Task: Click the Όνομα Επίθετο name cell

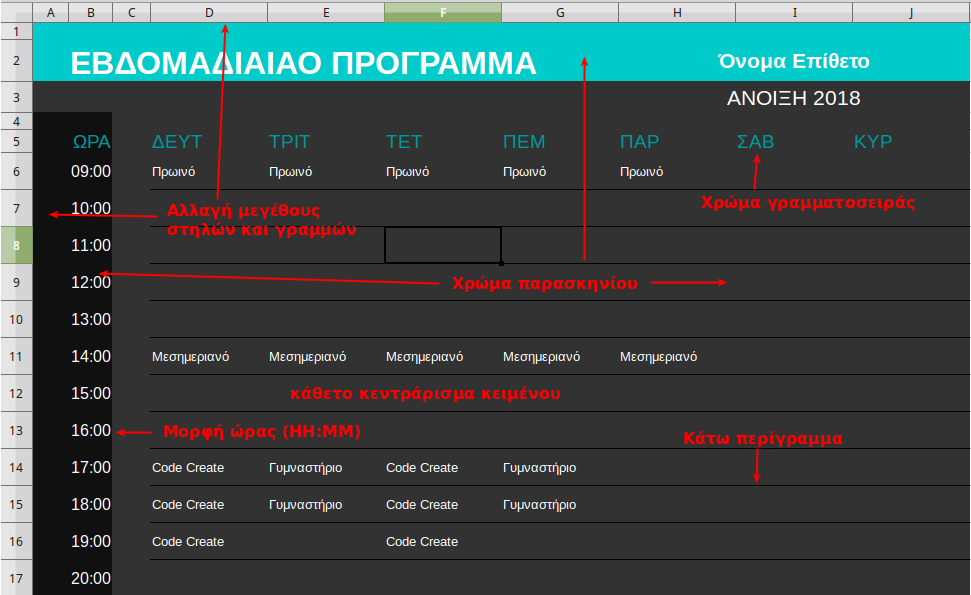Action: (x=793, y=62)
